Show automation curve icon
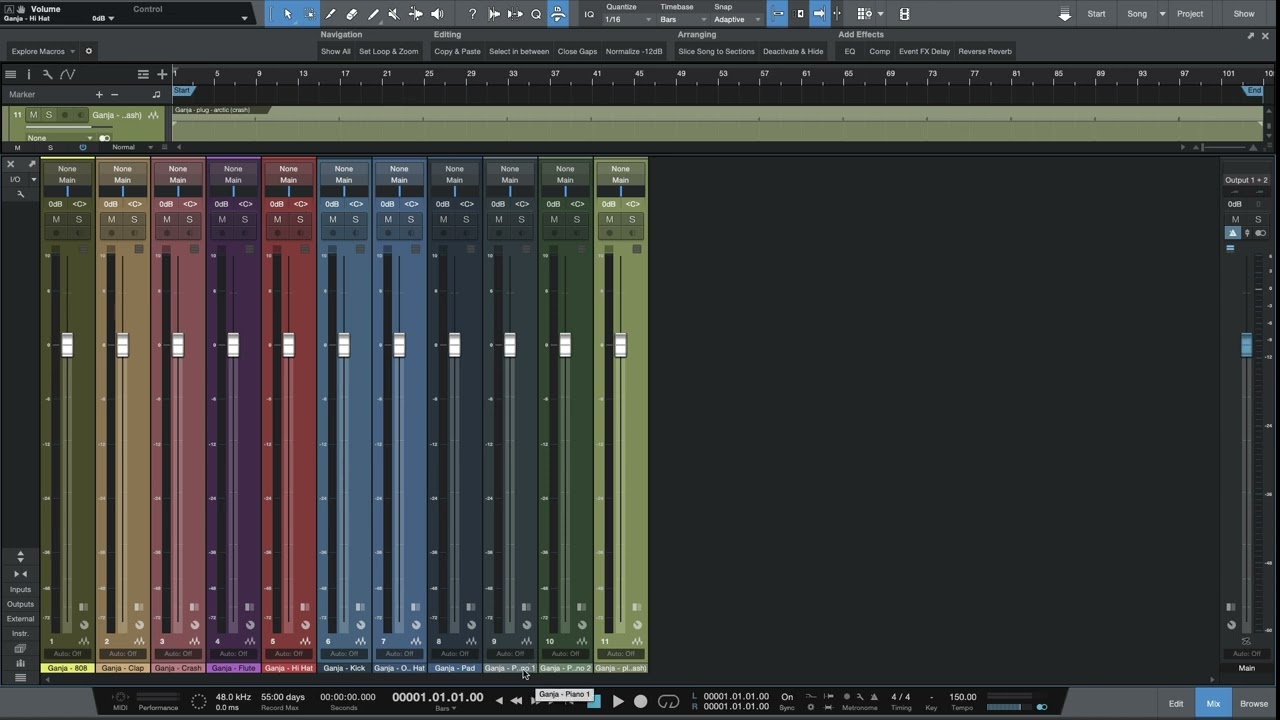 (67, 74)
